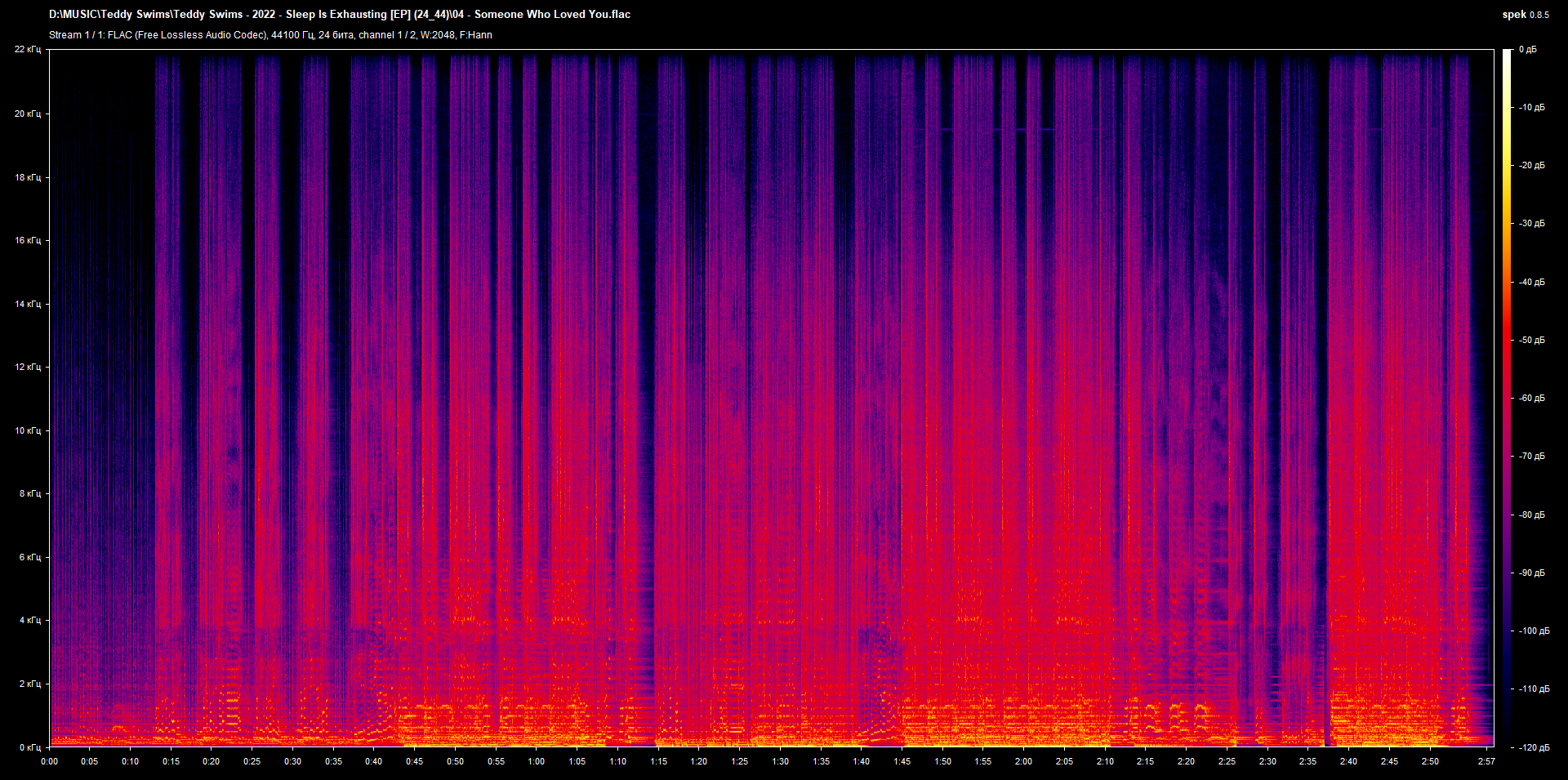Click the -40 дБ level label
Screen dimensions: 1568x780
[1532, 283]
